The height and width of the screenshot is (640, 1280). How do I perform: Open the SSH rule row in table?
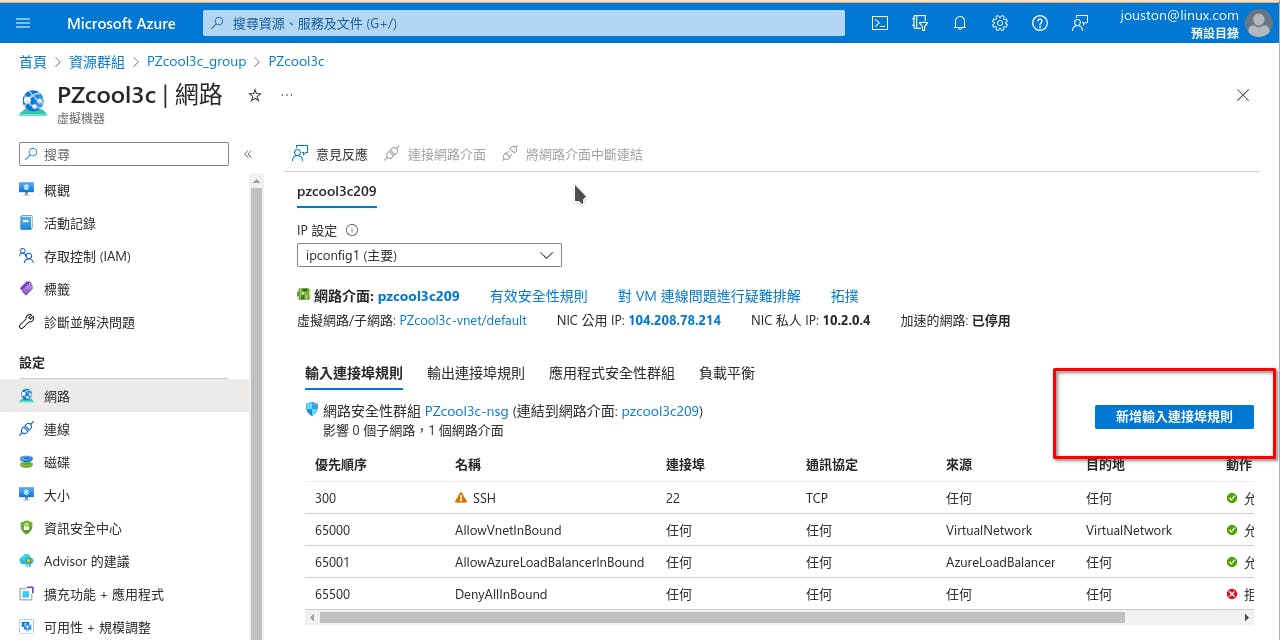coord(483,498)
